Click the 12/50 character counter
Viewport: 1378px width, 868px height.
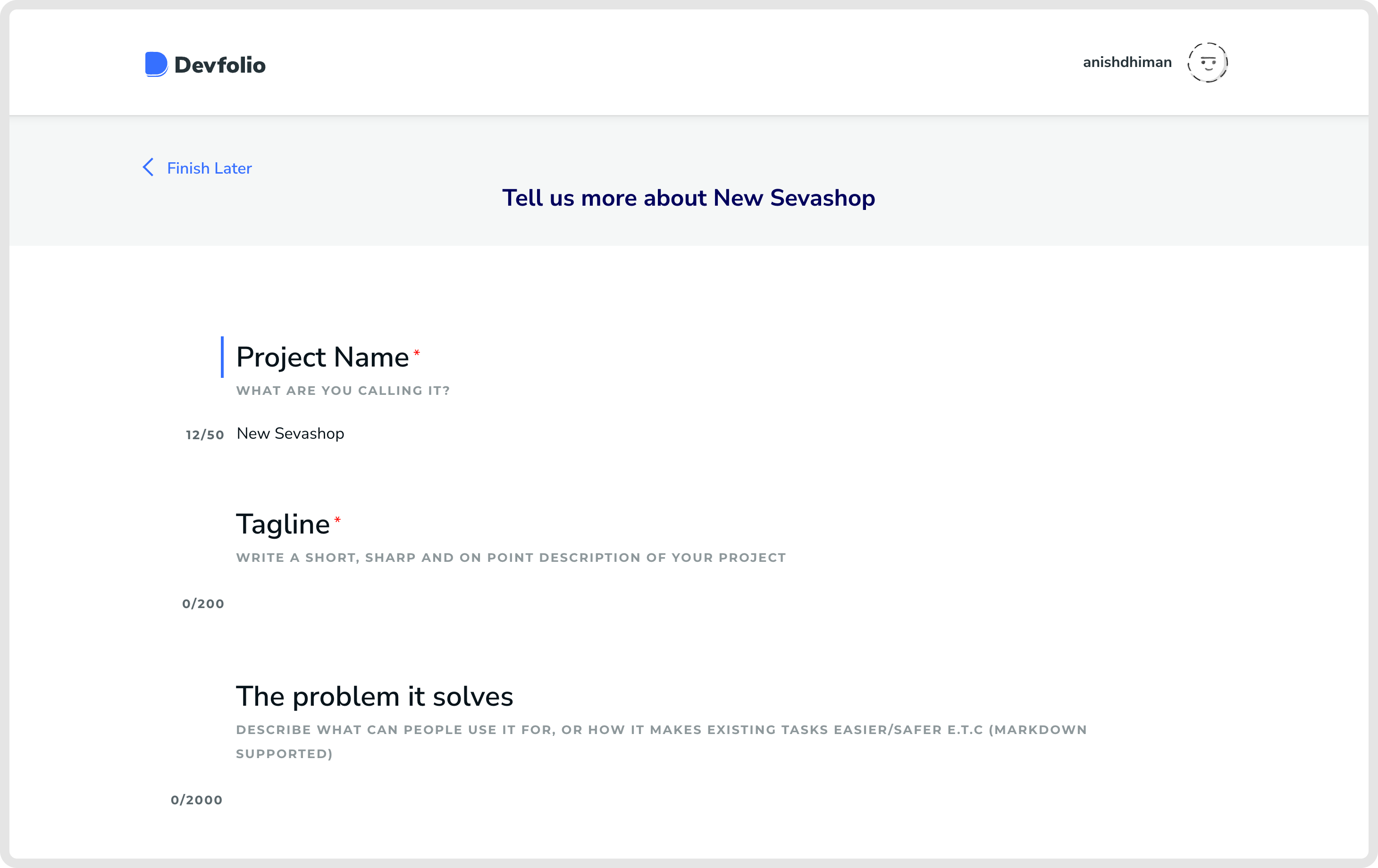(x=204, y=435)
